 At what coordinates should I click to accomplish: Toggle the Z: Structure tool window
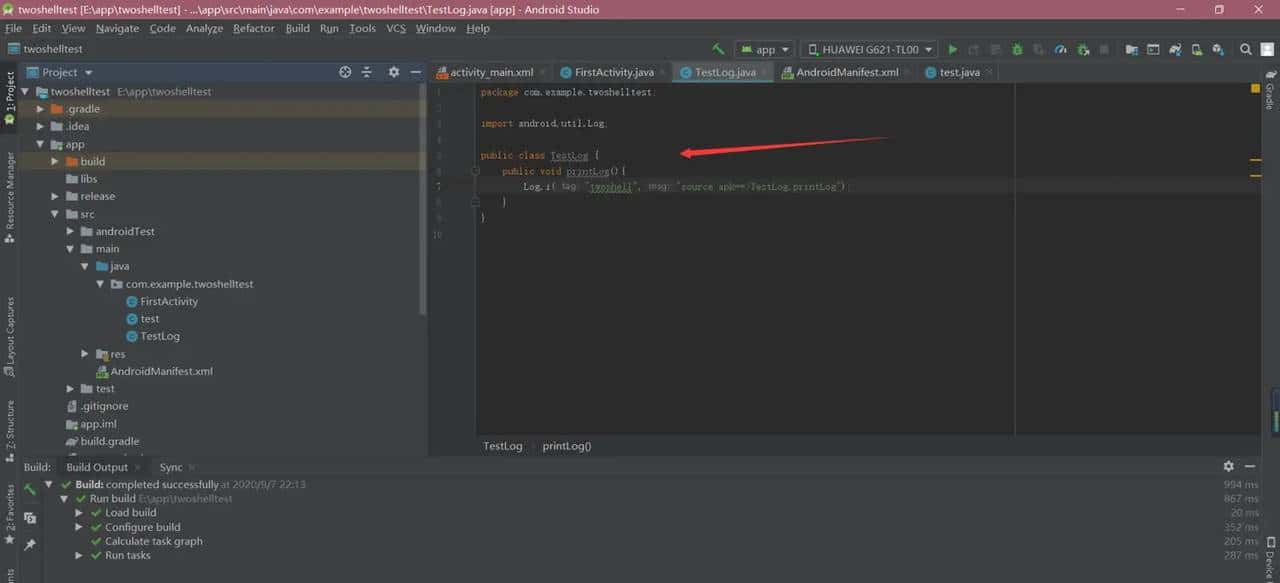pyautogui.click(x=10, y=427)
